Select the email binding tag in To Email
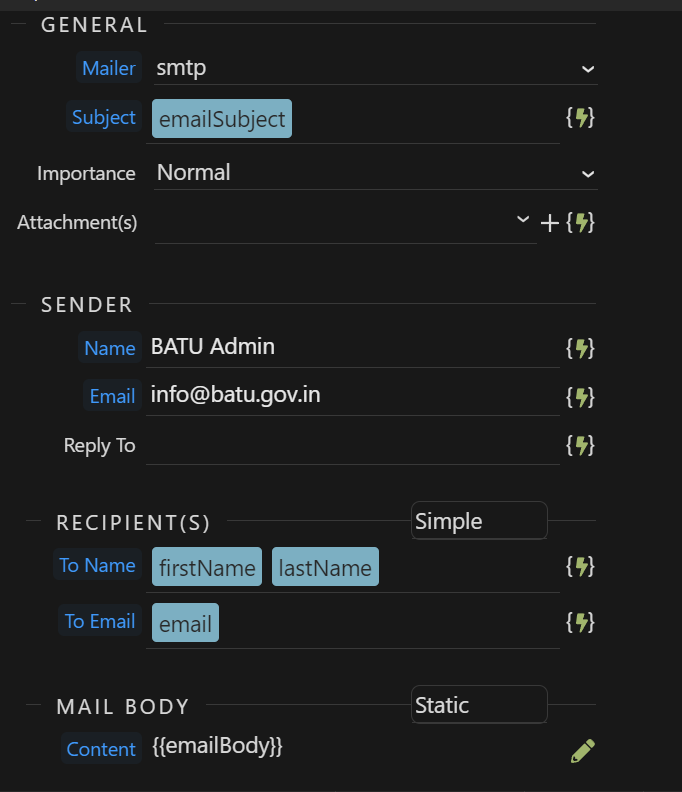Screen dimensions: 682x792 [185, 623]
